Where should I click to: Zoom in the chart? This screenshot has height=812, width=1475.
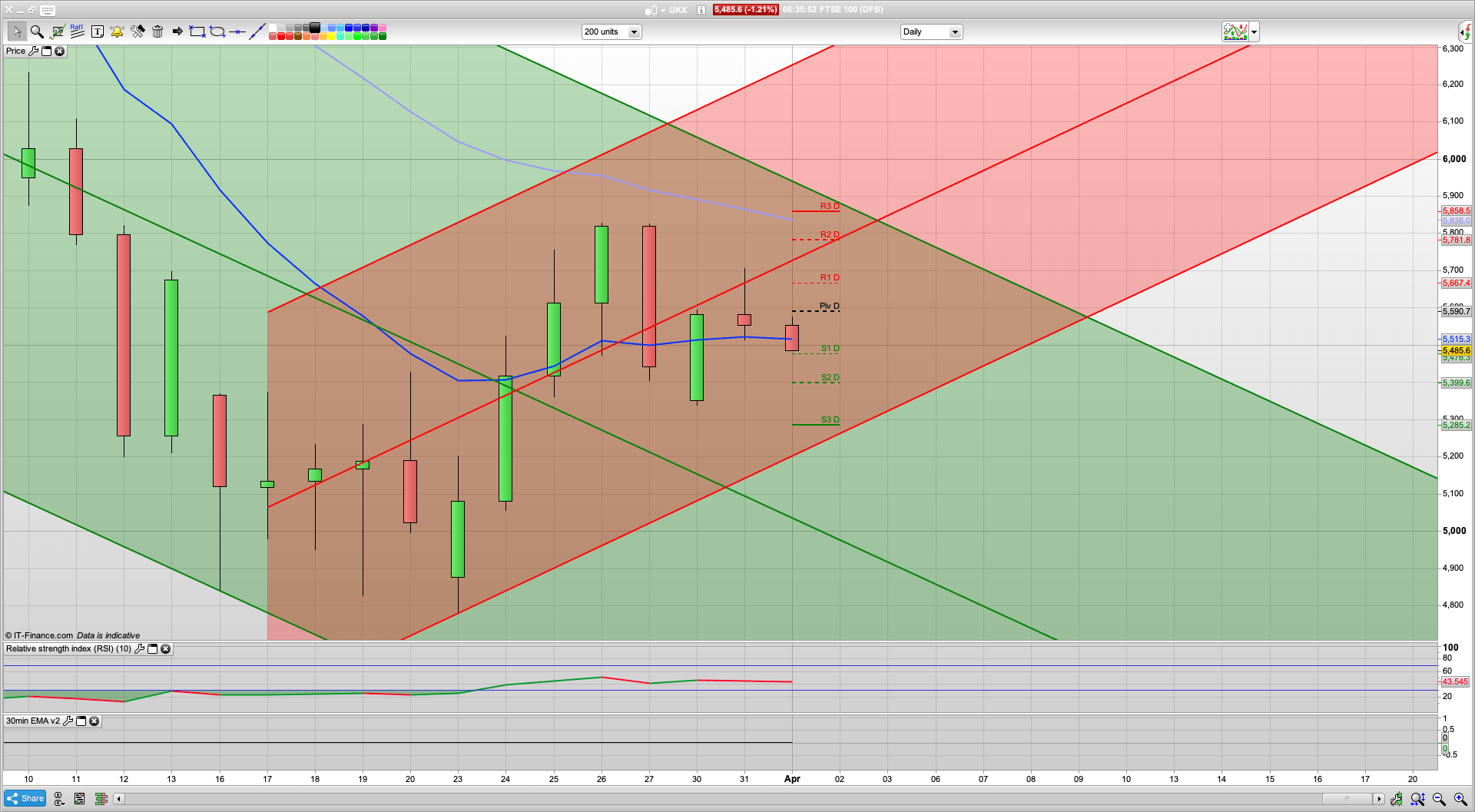(x=1460, y=799)
